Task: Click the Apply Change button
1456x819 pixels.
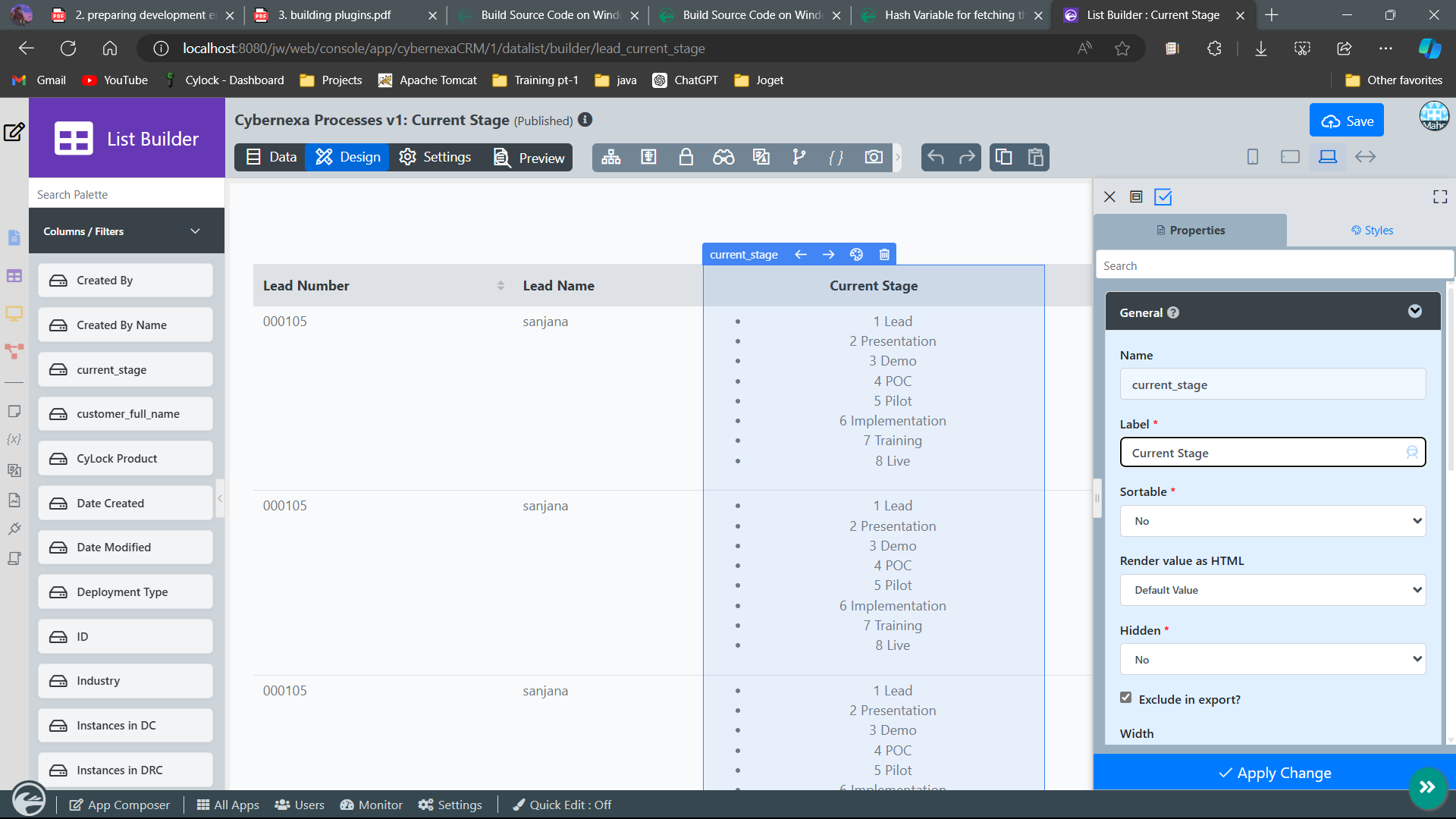Action: pyautogui.click(x=1274, y=773)
